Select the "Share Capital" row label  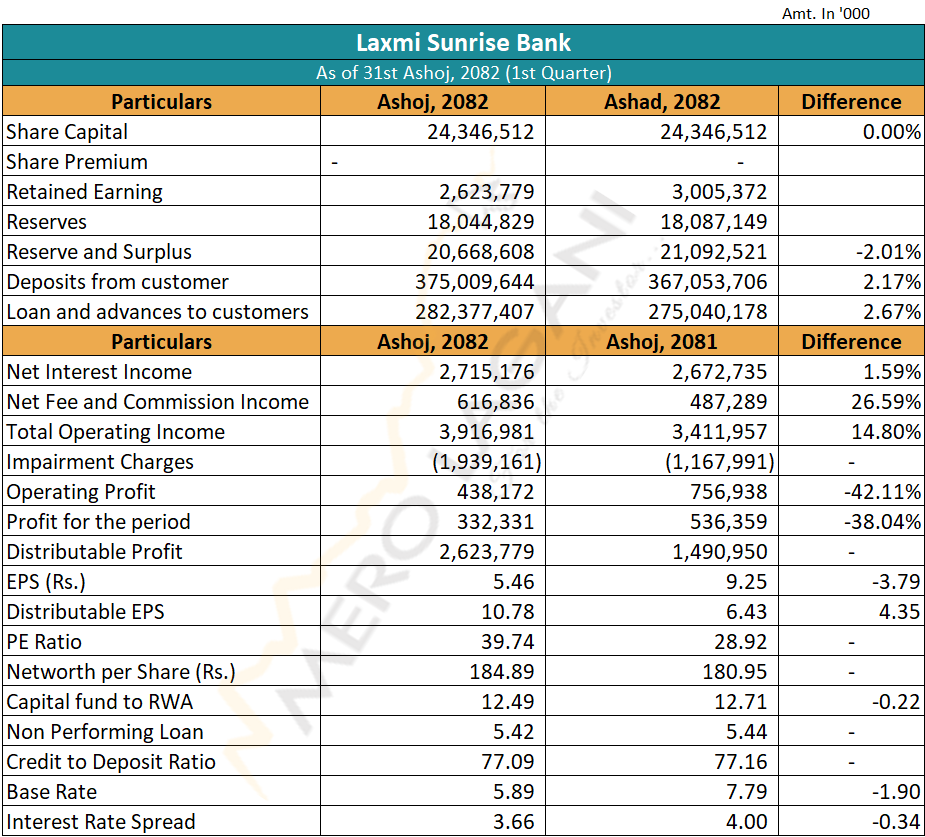point(68,132)
